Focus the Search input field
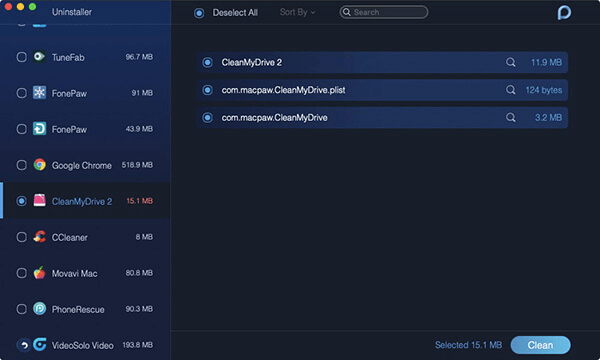Viewport: 600px width, 360px height. (x=384, y=12)
